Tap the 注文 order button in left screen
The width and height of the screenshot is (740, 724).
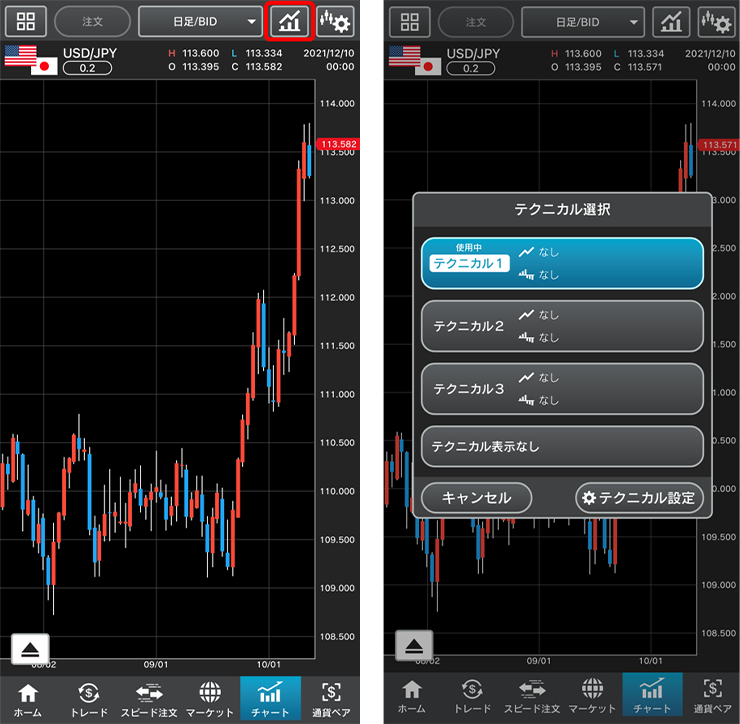tap(92, 21)
